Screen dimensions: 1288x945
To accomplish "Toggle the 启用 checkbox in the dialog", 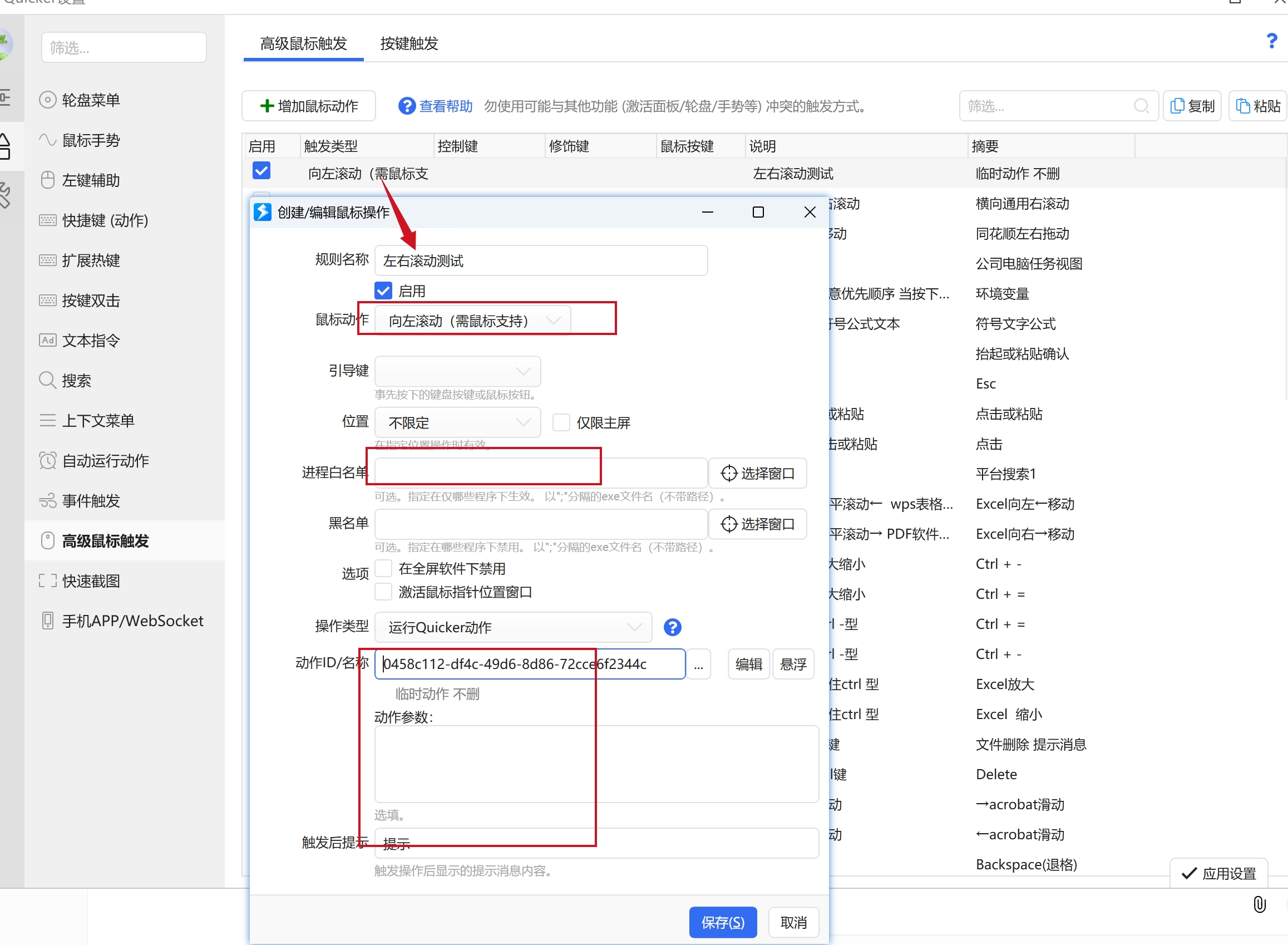I will pyautogui.click(x=384, y=291).
